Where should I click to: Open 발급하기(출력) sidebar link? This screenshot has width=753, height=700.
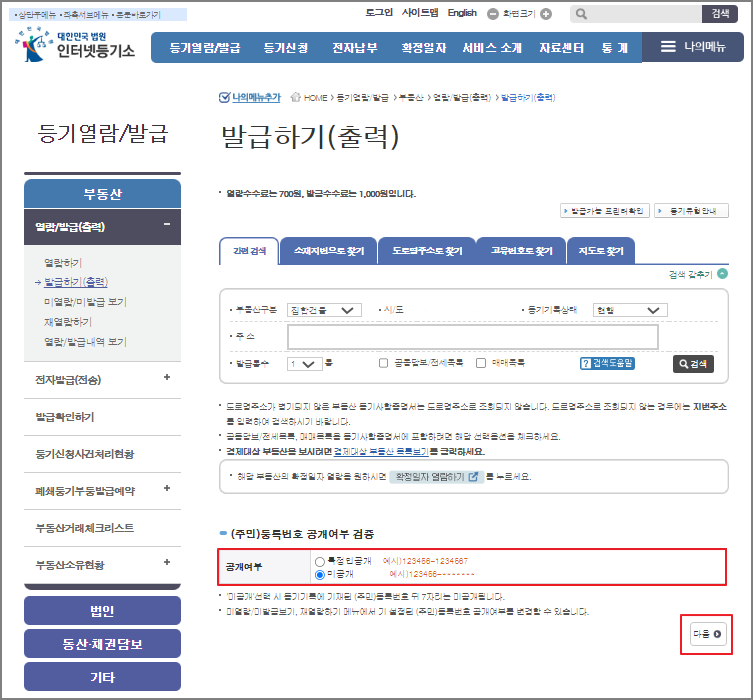pyautogui.click(x=76, y=282)
